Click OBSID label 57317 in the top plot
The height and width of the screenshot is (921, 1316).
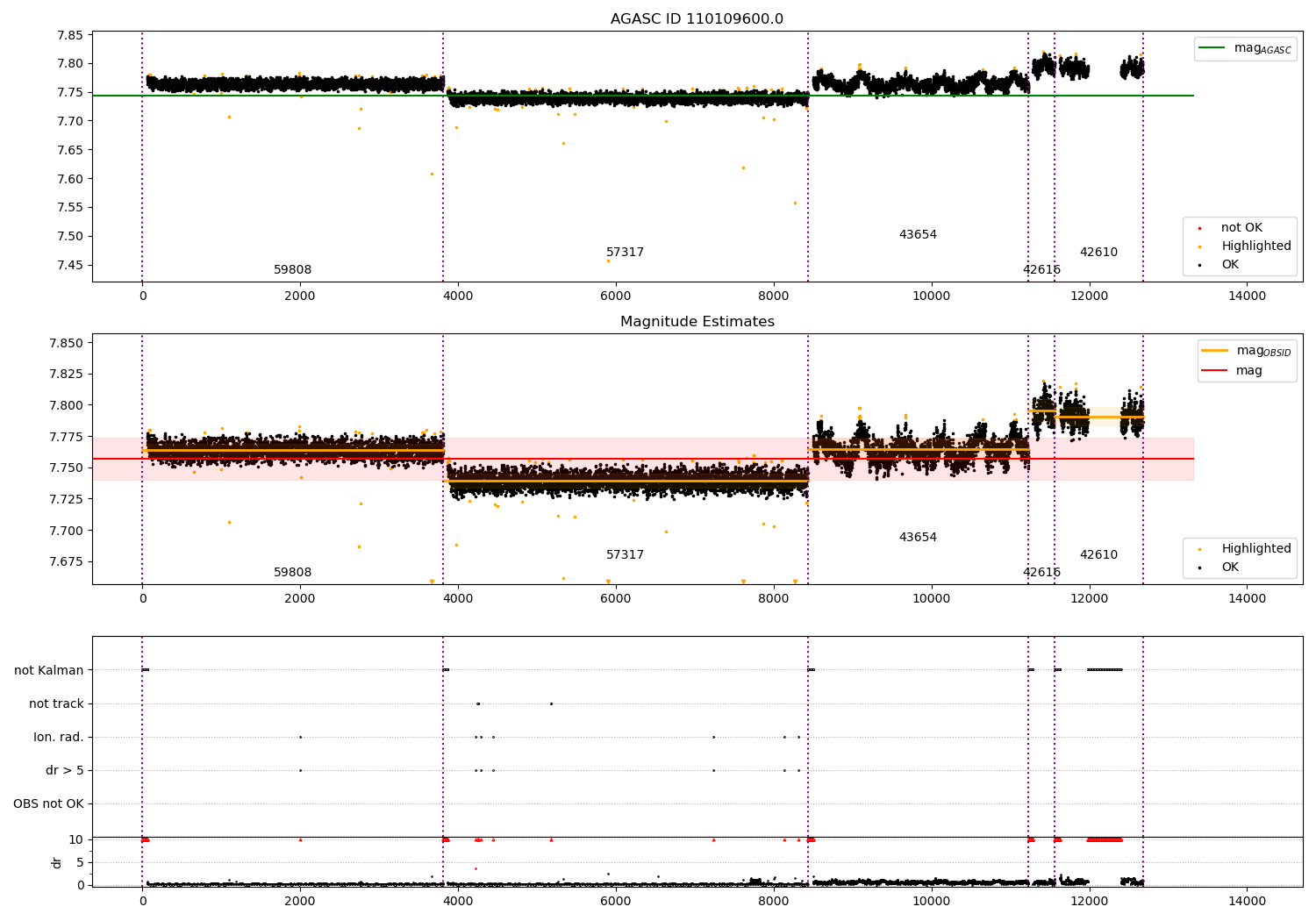(x=625, y=253)
